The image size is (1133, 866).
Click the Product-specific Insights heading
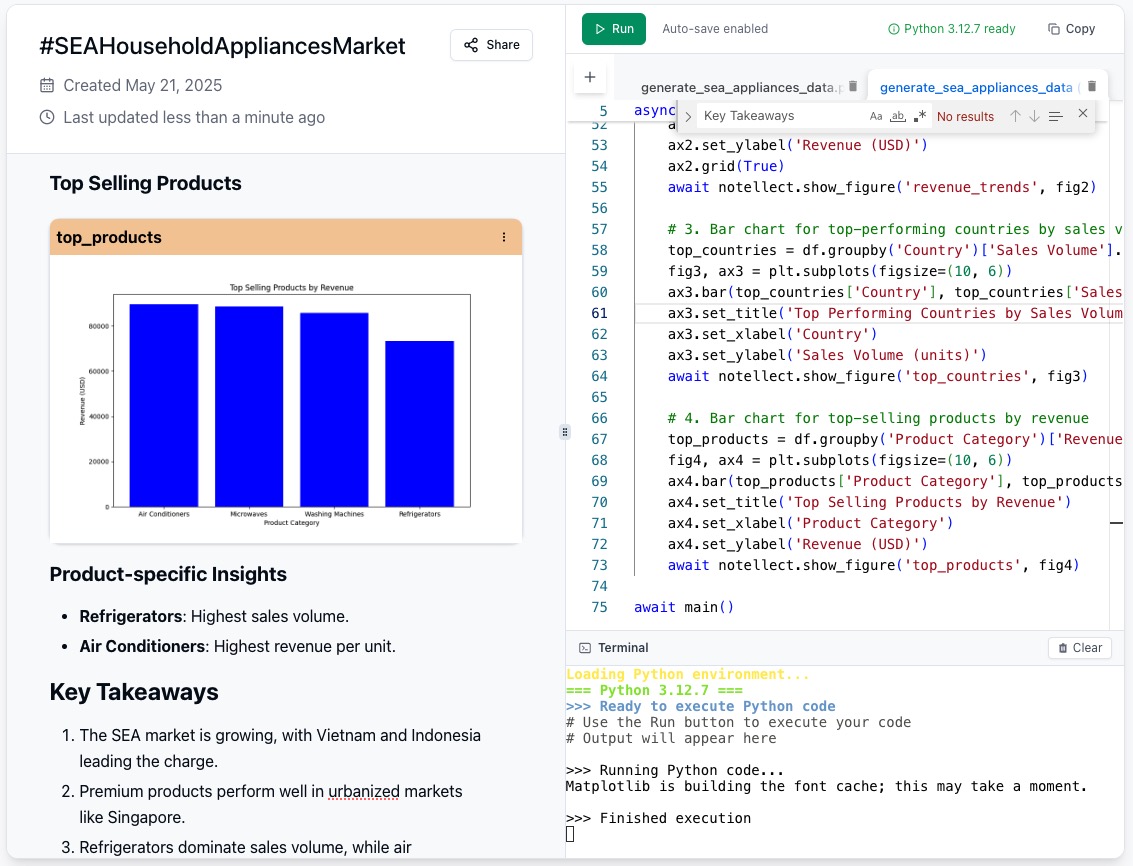point(168,574)
